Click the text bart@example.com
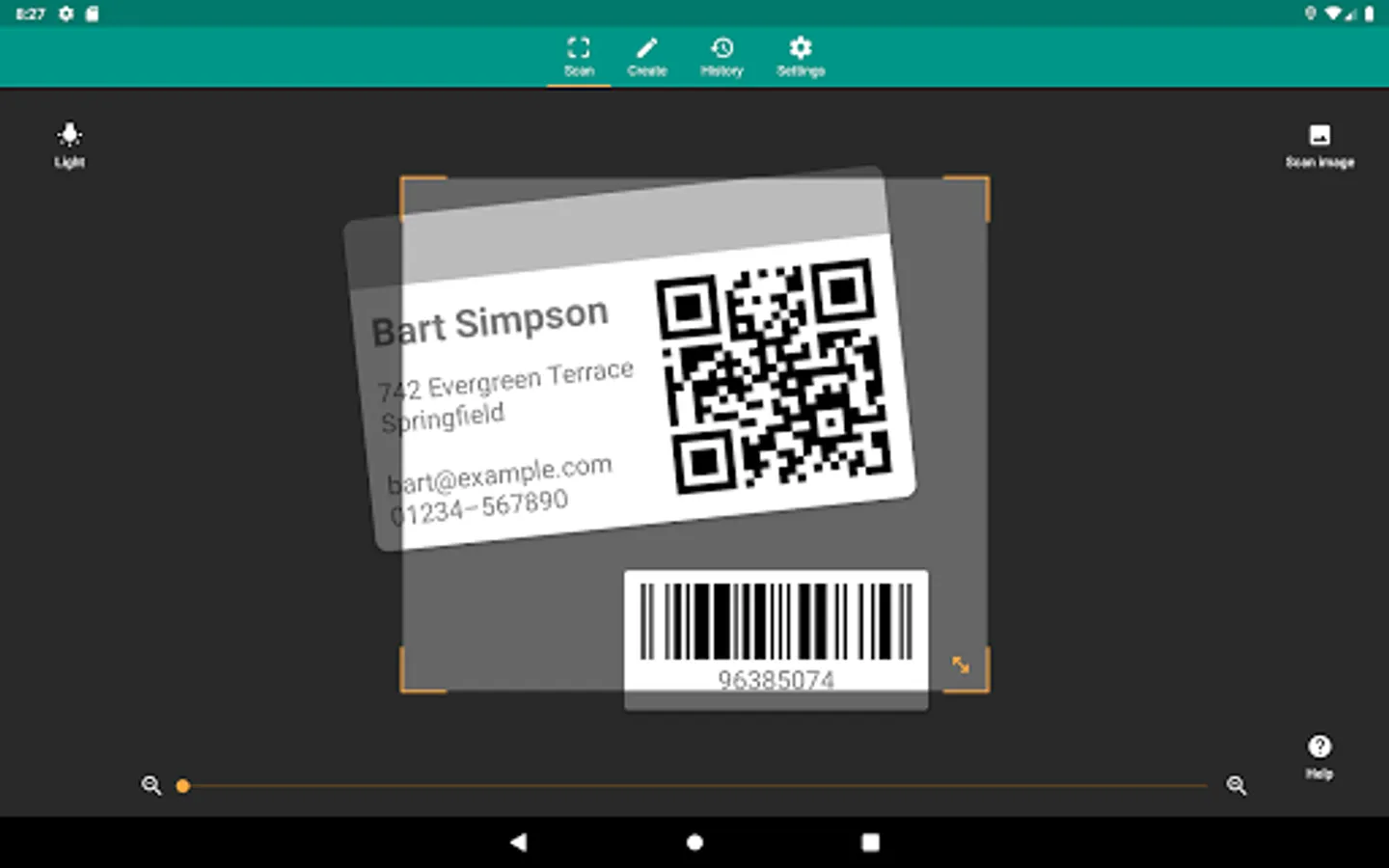Screen dimensions: 1389x868 (500, 473)
